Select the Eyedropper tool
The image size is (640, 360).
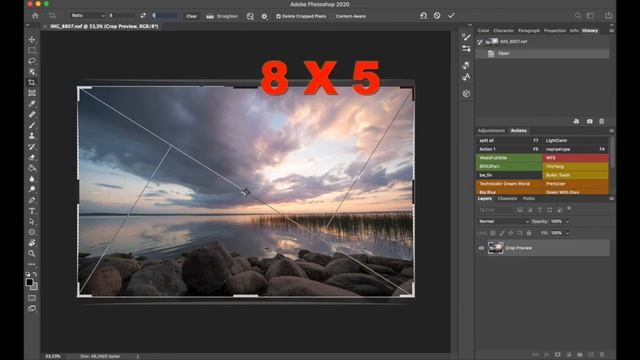click(x=32, y=104)
